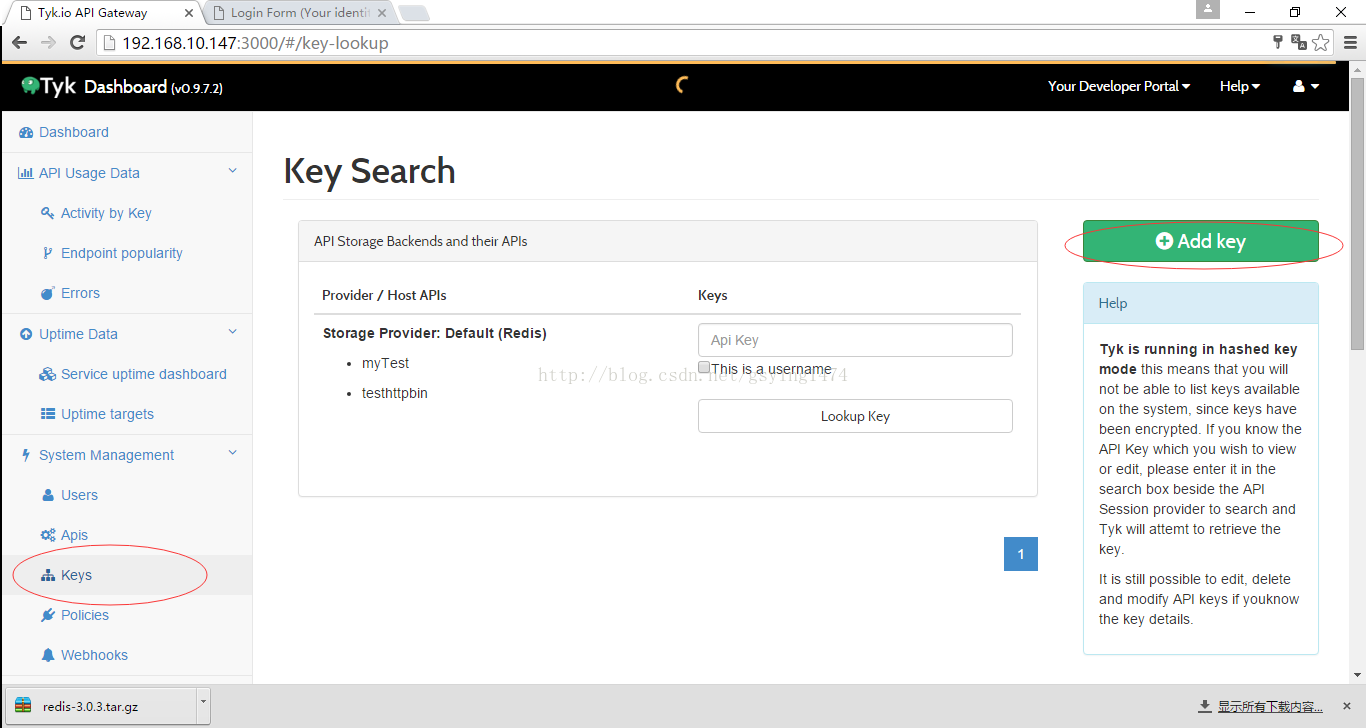Screen dimensions: 1366x728
Task: Click the "Provider / Host APIs" column header
Action: 384,295
